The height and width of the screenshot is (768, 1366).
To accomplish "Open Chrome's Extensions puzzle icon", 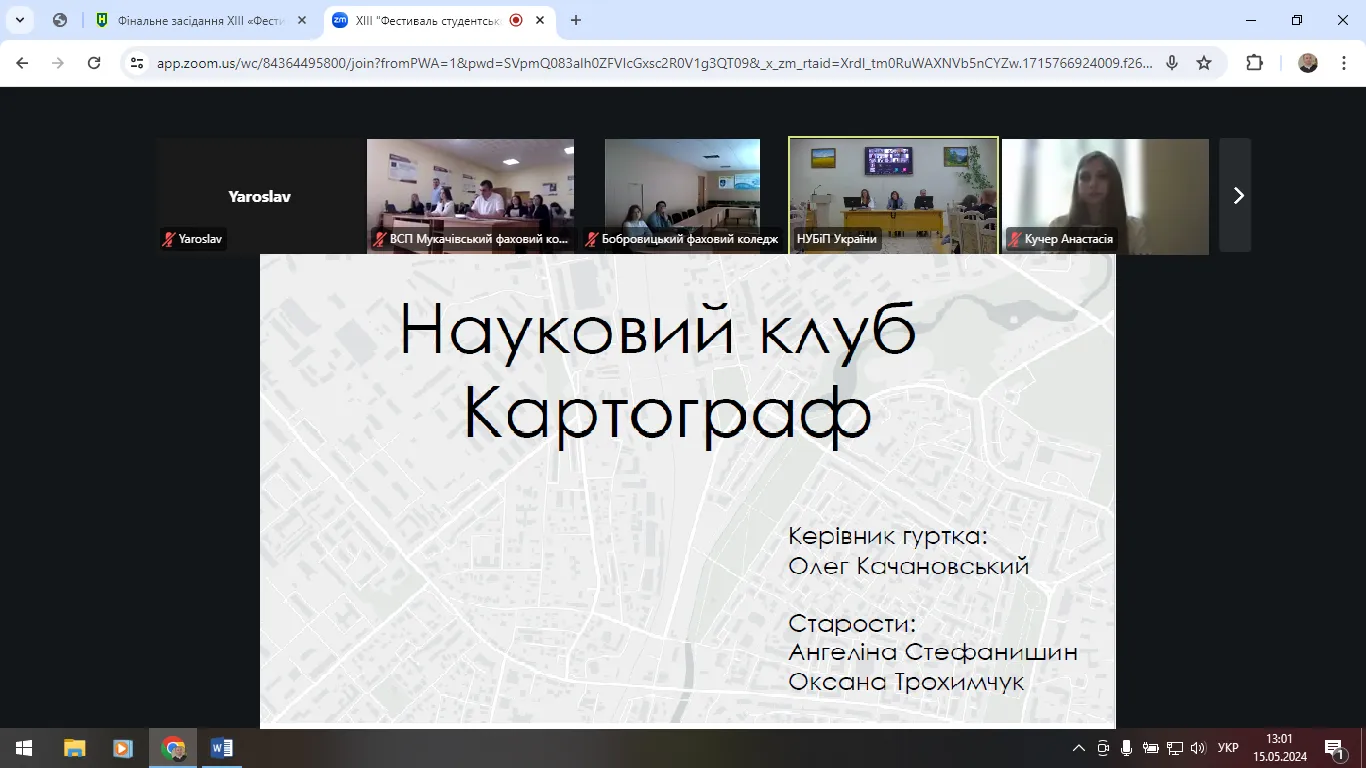I will 1254,62.
